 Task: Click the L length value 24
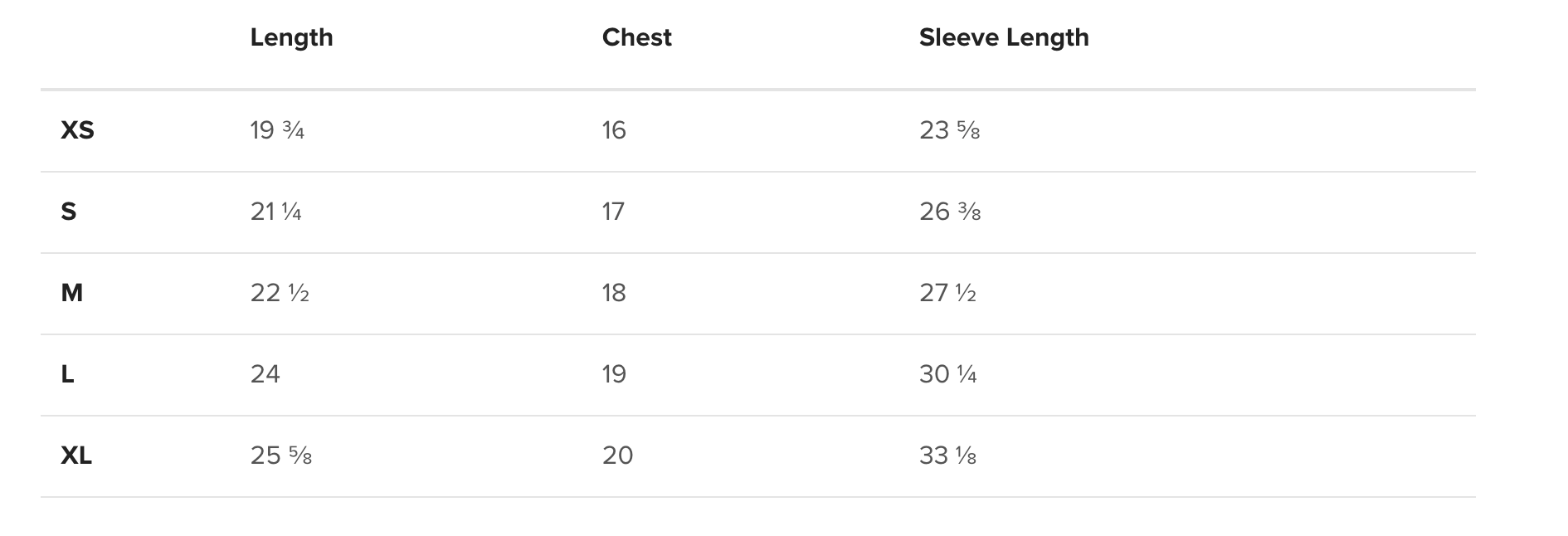coord(265,374)
